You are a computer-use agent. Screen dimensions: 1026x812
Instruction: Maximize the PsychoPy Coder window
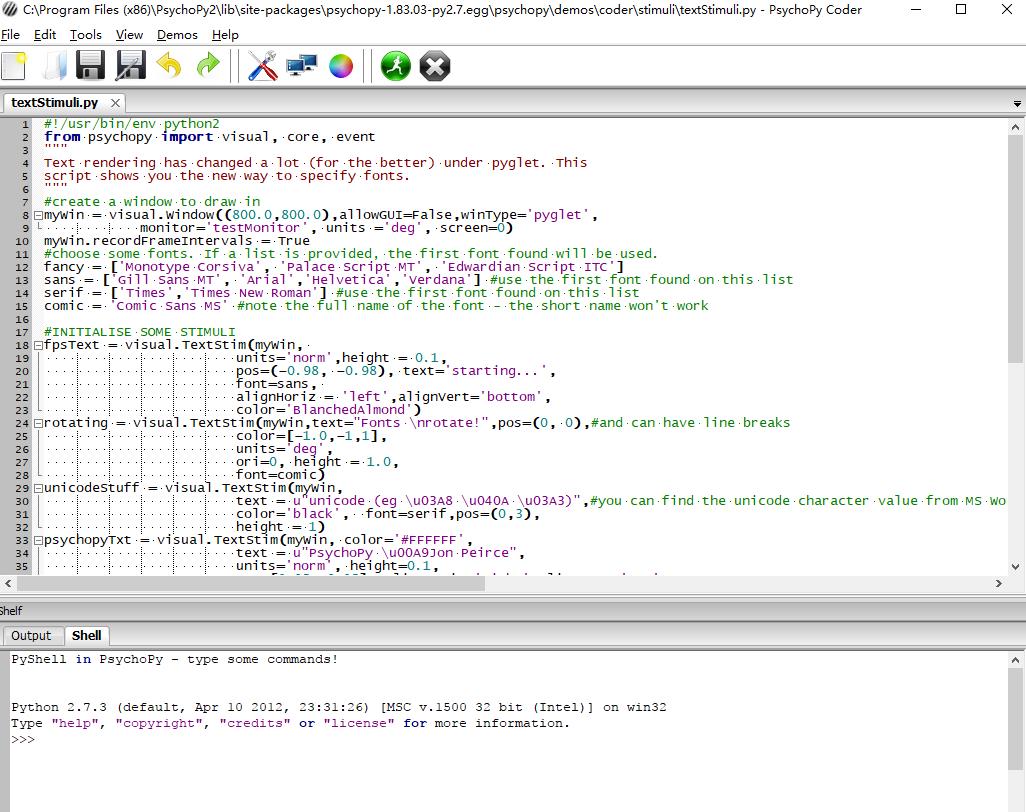tap(961, 10)
